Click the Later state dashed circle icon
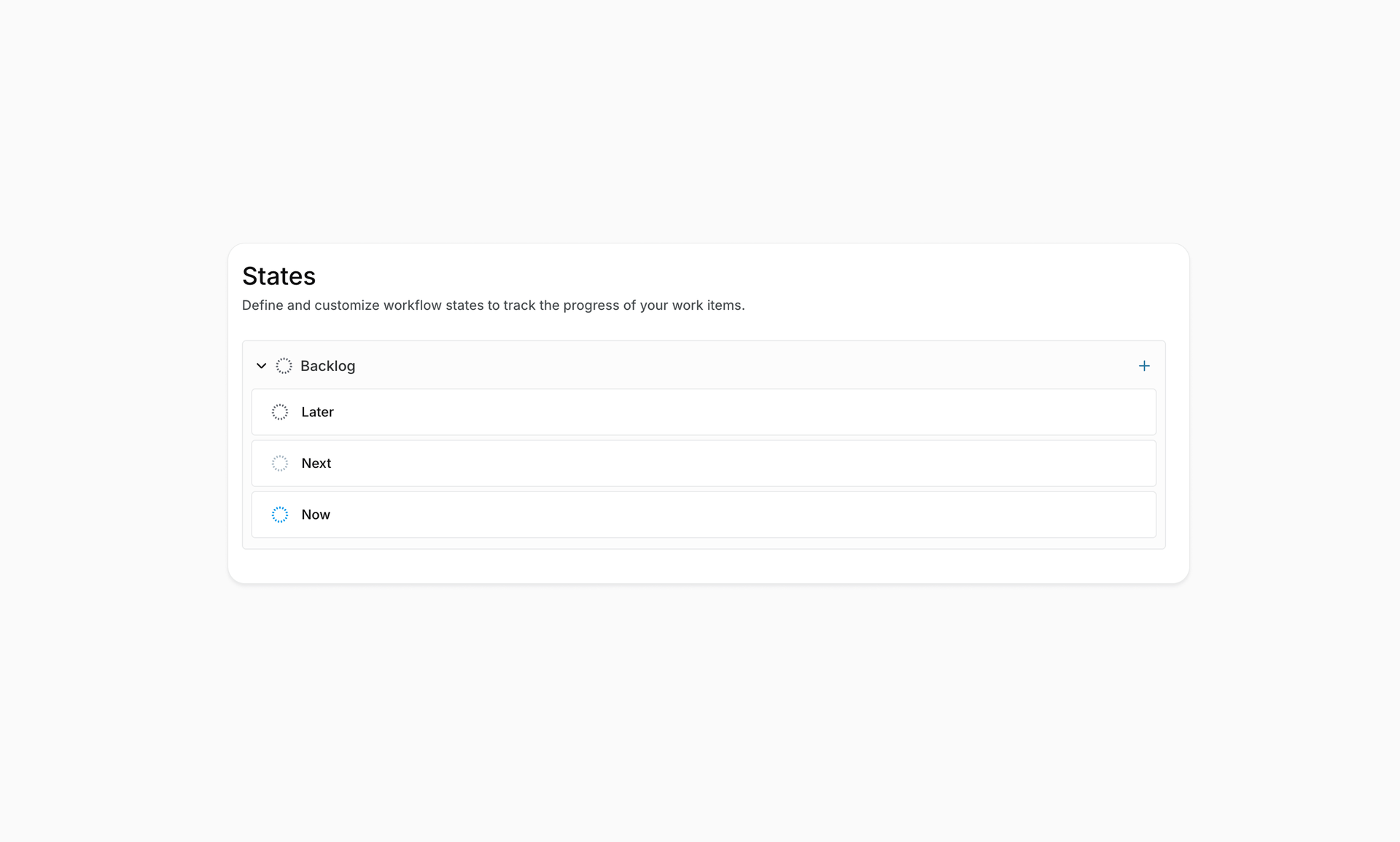This screenshot has height=842, width=1400. [x=280, y=412]
